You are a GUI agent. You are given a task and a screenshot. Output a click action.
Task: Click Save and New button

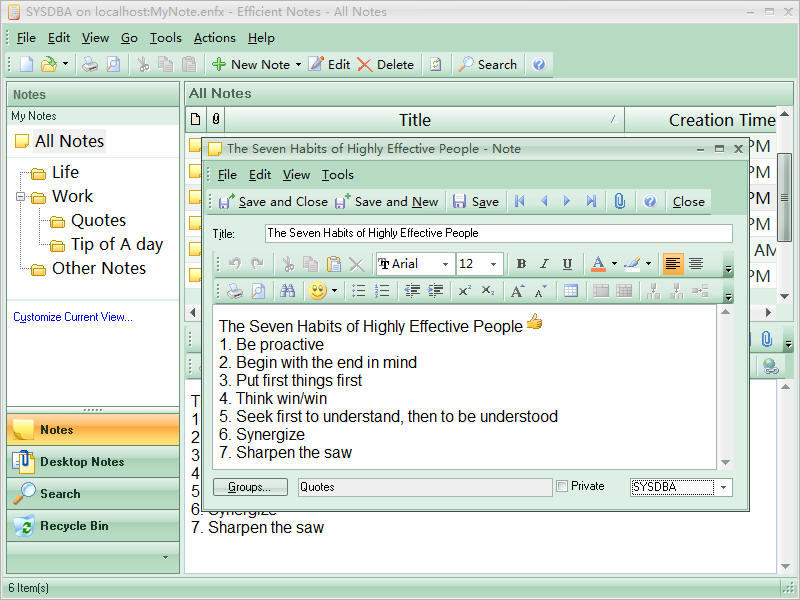click(x=387, y=202)
